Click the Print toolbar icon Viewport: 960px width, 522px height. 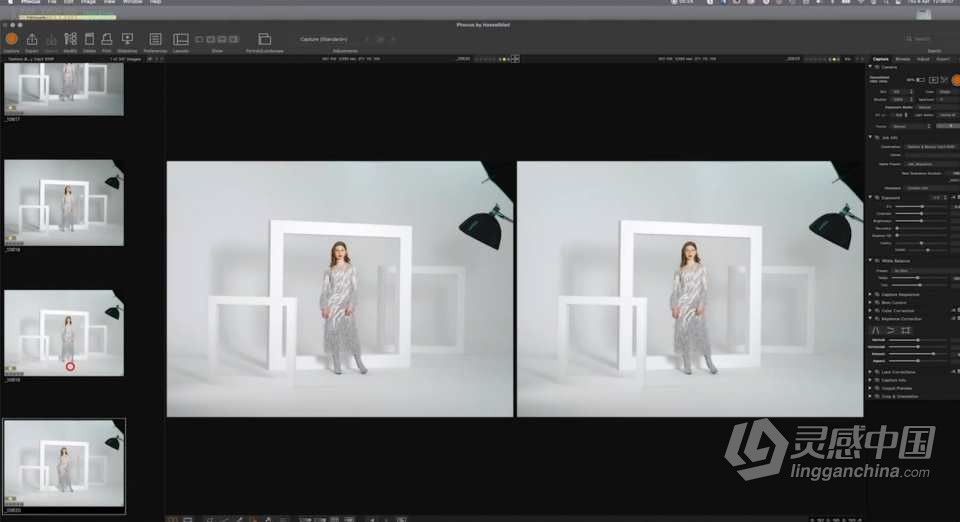coord(106,39)
